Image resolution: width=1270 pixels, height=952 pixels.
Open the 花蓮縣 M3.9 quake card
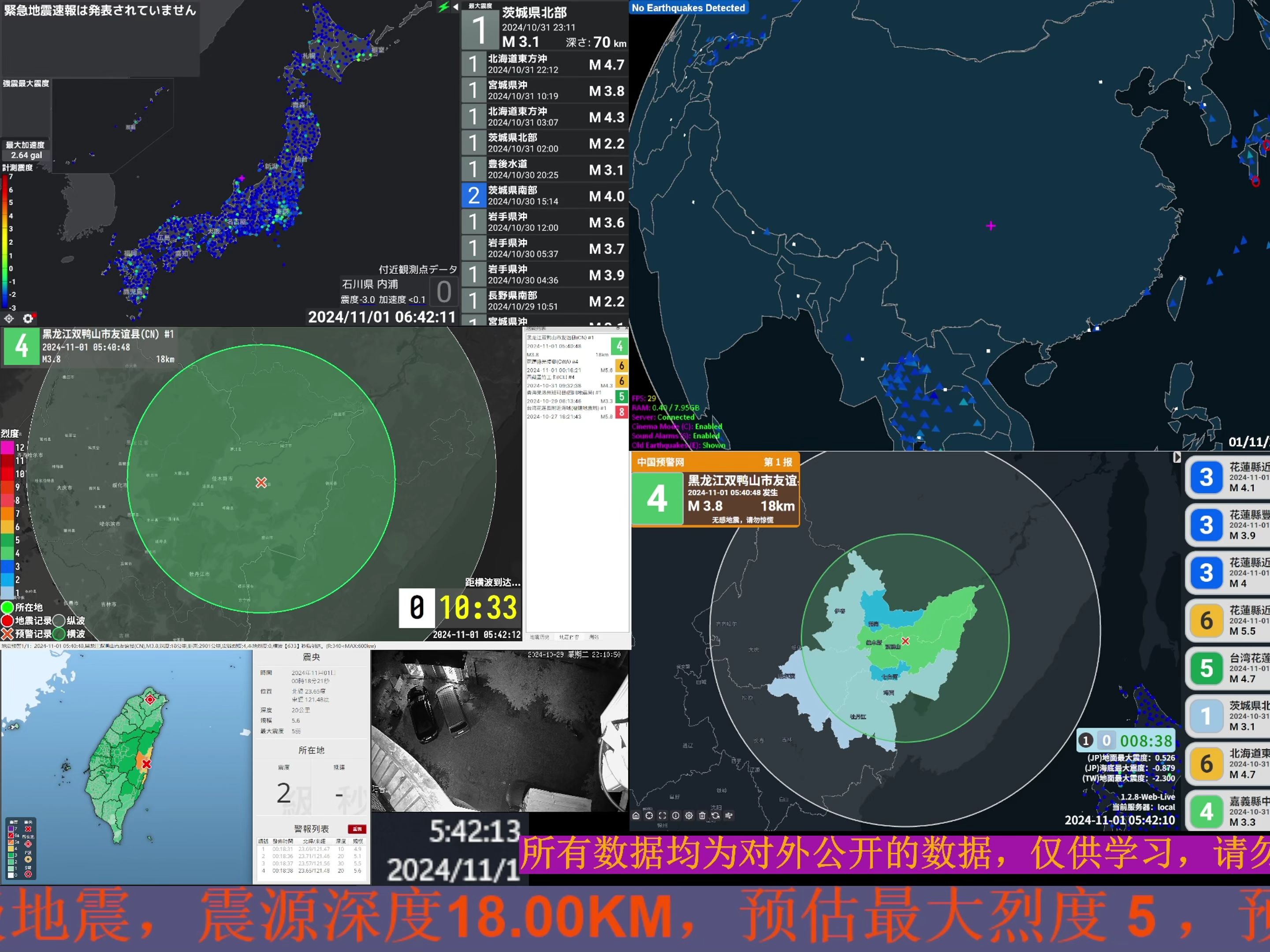1228,525
